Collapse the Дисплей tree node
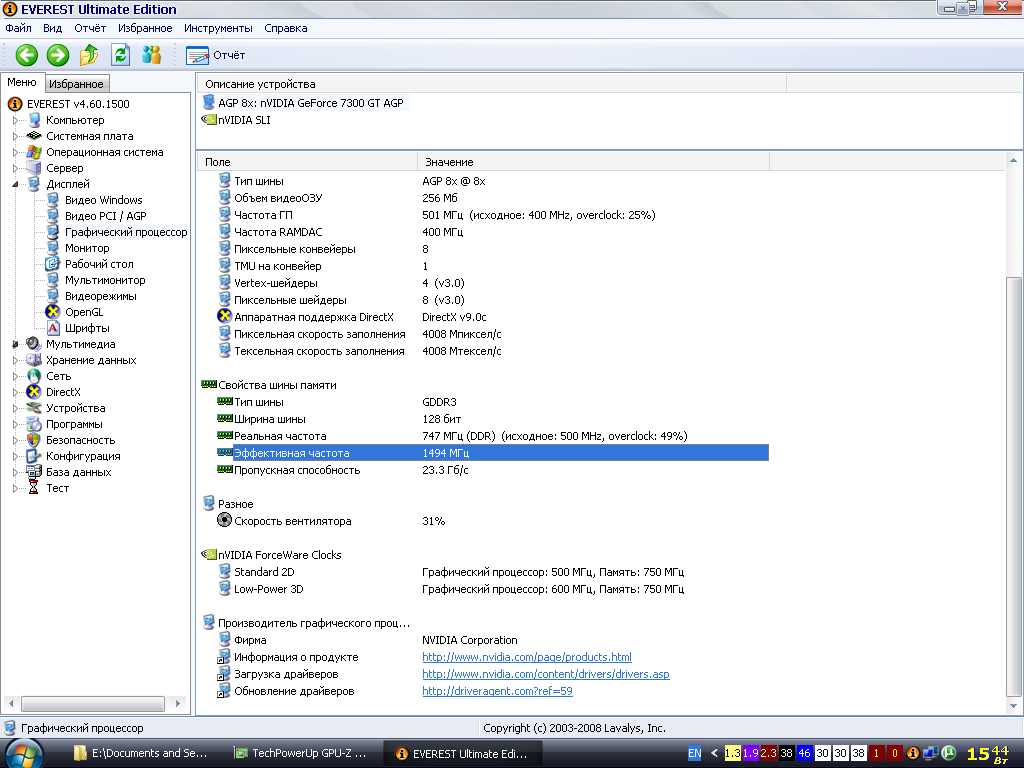 (x=15, y=184)
